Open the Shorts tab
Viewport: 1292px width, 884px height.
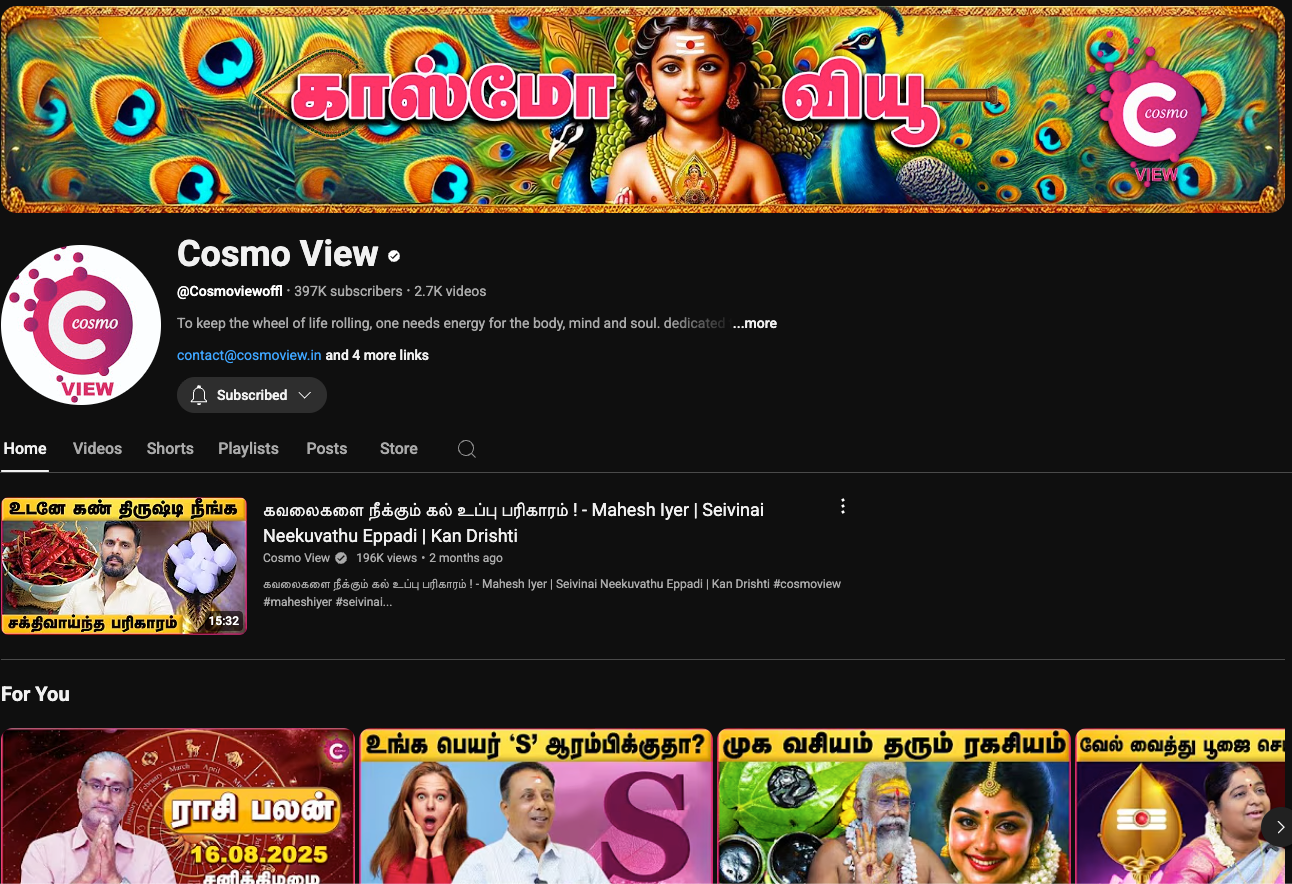(170, 449)
